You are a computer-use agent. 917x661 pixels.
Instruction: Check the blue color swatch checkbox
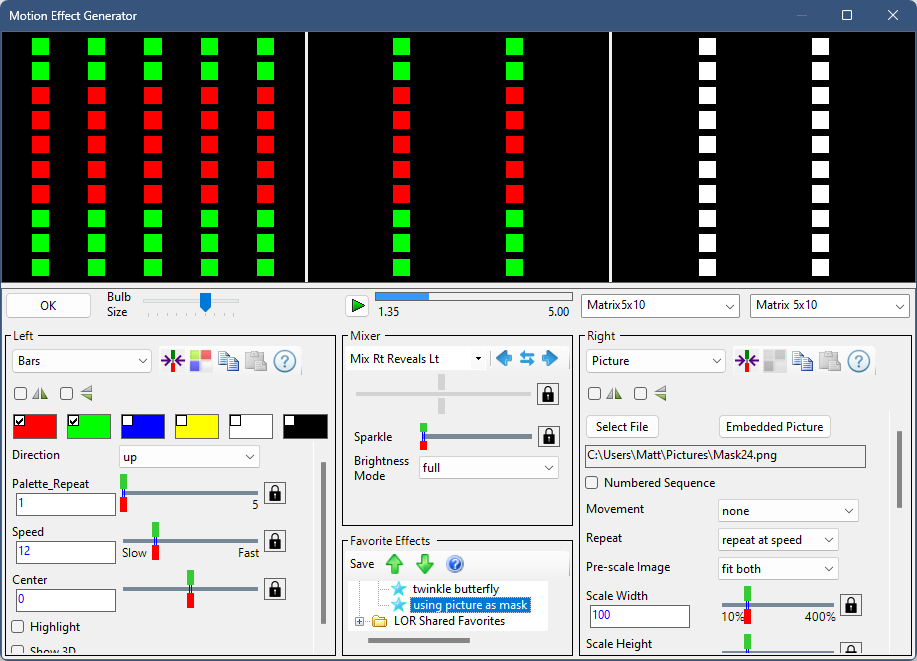click(x=127, y=421)
